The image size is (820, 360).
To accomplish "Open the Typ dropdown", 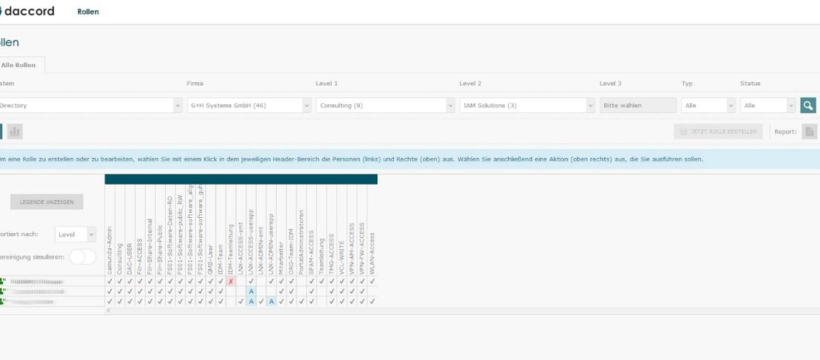I will pyautogui.click(x=708, y=105).
